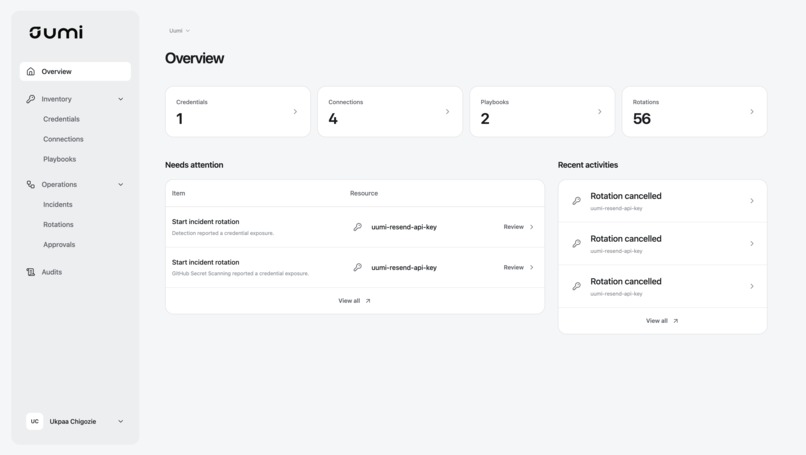Click the Overview page heading
The width and height of the screenshot is (806, 455).
coord(194,58)
